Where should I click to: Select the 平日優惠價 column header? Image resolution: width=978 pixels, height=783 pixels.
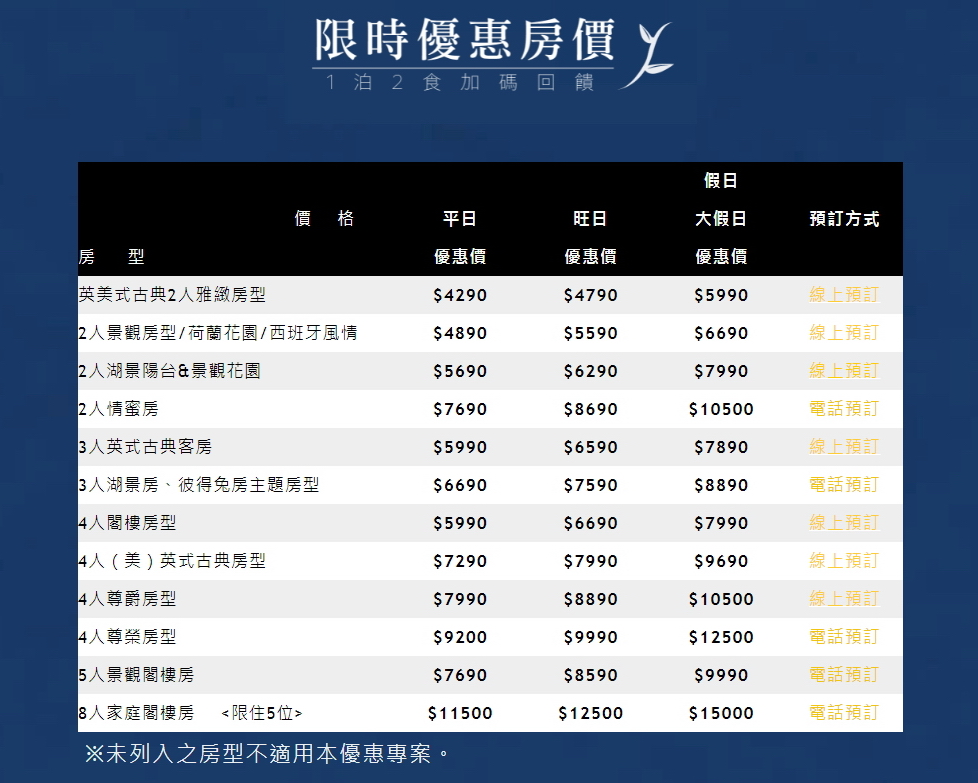pyautogui.click(x=460, y=237)
